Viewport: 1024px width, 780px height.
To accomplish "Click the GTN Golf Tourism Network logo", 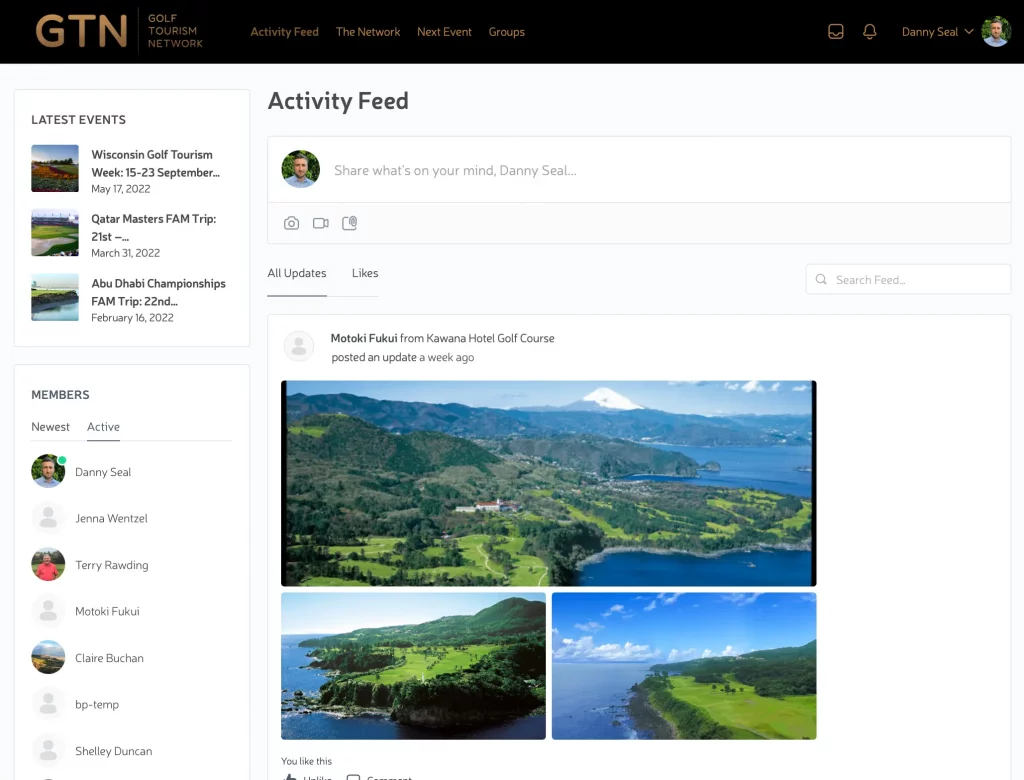I will [x=119, y=32].
